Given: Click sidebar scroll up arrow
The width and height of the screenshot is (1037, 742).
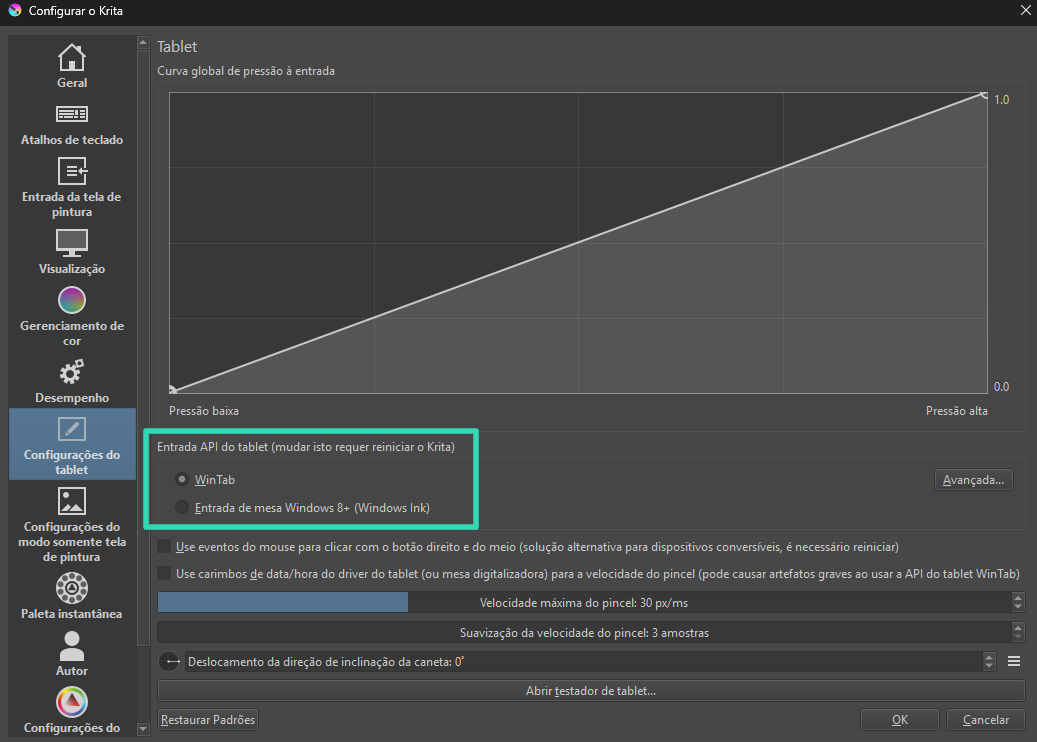Looking at the screenshot, I should click(143, 42).
